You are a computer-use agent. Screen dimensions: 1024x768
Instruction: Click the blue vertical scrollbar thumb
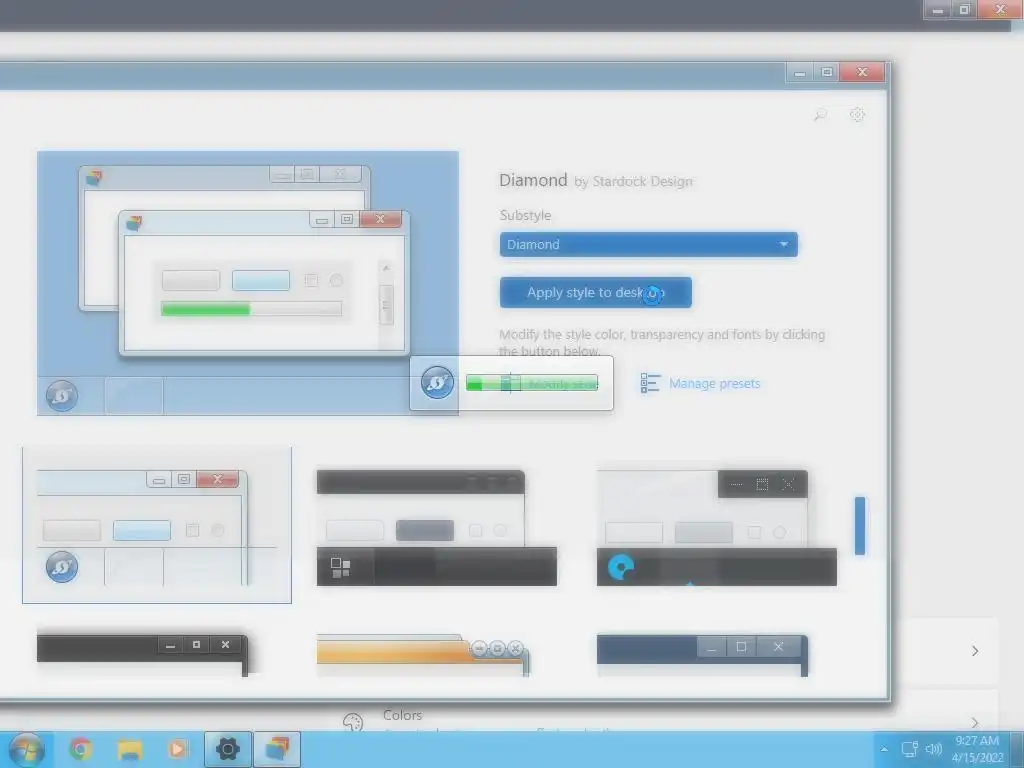(860, 526)
